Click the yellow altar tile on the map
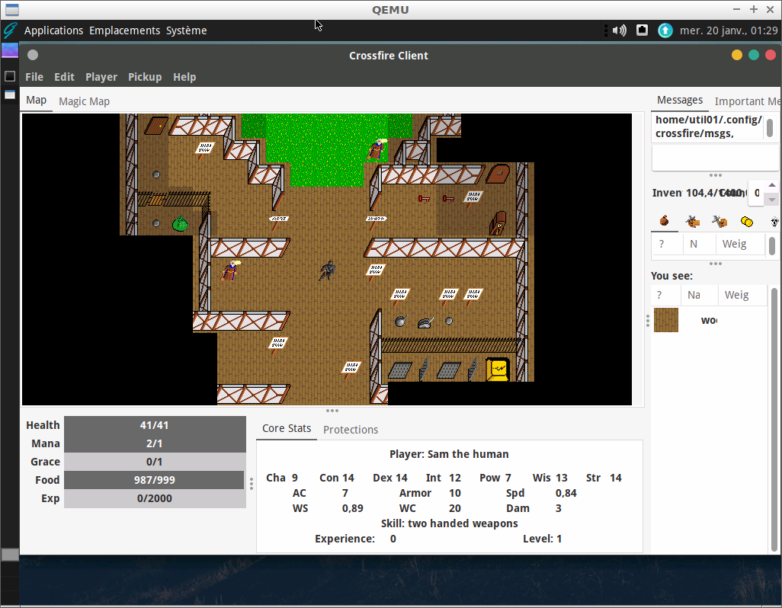This screenshot has height=608, width=782. pyautogui.click(x=498, y=370)
